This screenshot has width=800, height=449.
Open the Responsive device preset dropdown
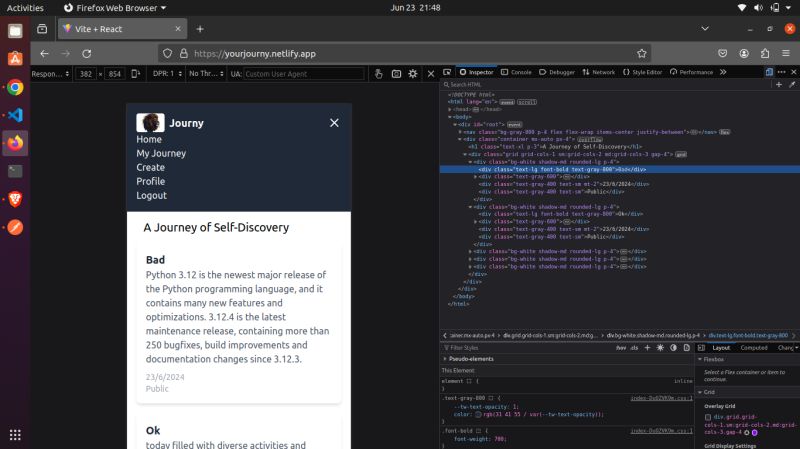pos(50,73)
